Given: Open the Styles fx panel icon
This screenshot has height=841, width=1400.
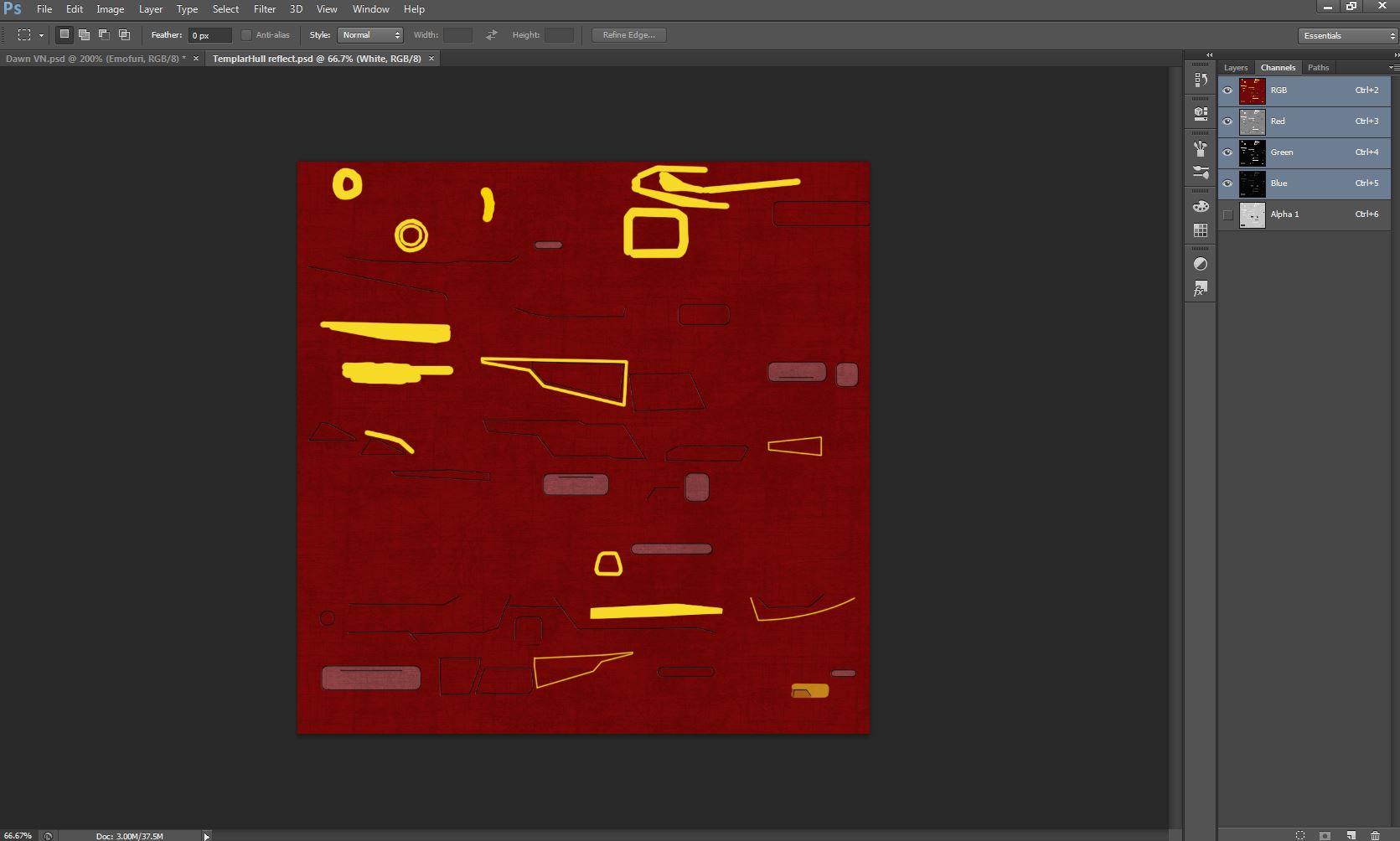Looking at the screenshot, I should point(1201,289).
